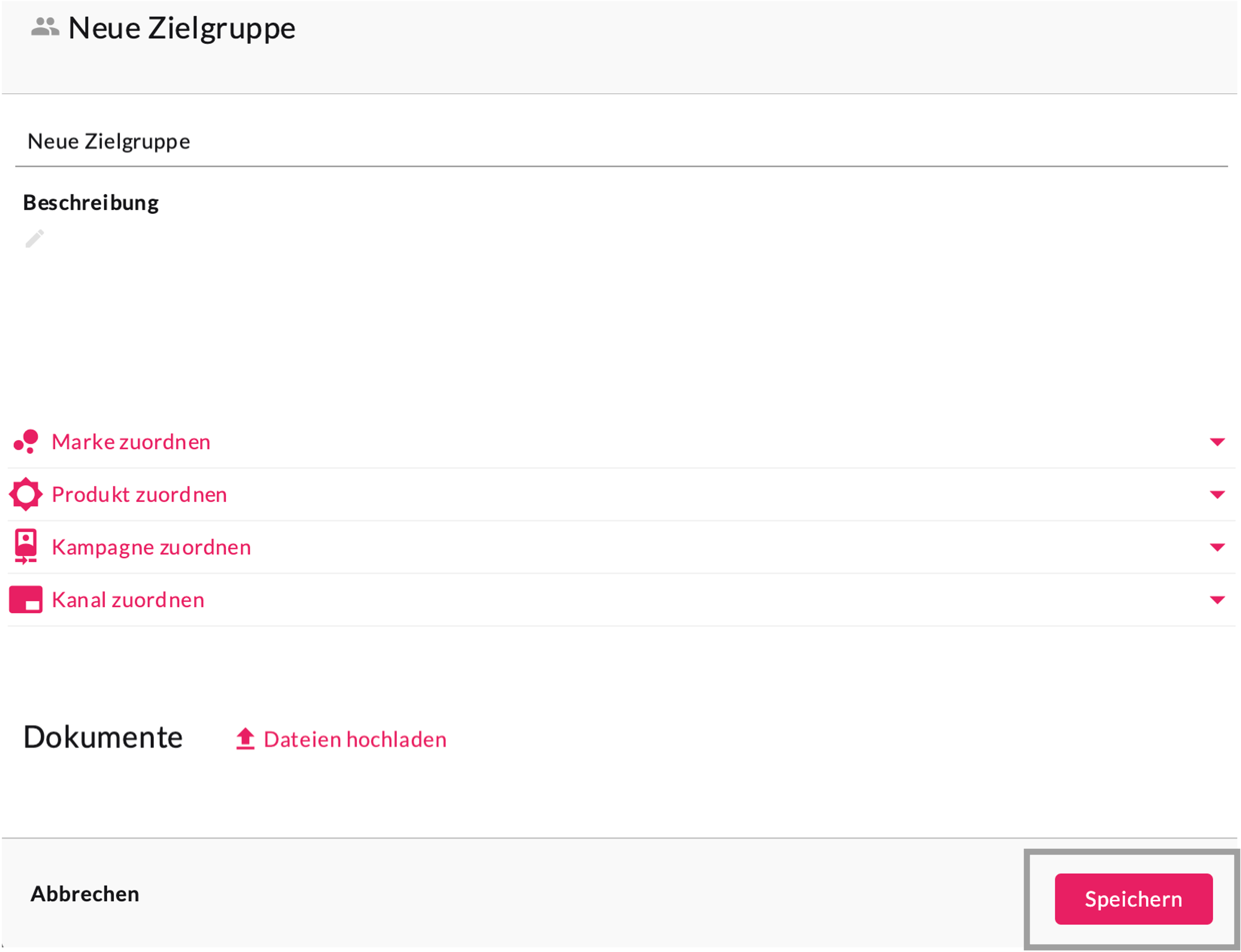Select the Kampagne zuordnen label
The image size is (1241, 952).
[x=151, y=547]
